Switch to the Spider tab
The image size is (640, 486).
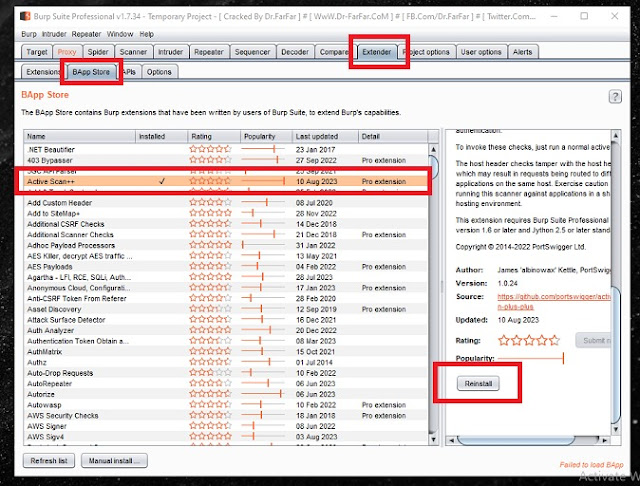point(98,52)
